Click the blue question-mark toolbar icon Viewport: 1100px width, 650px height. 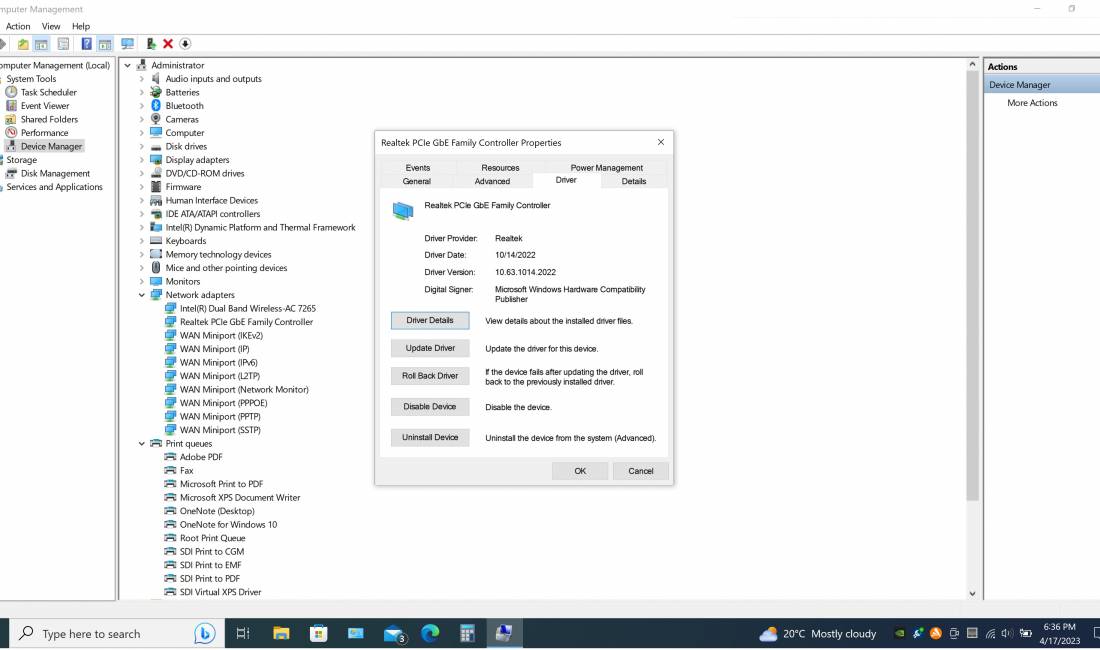coord(86,44)
